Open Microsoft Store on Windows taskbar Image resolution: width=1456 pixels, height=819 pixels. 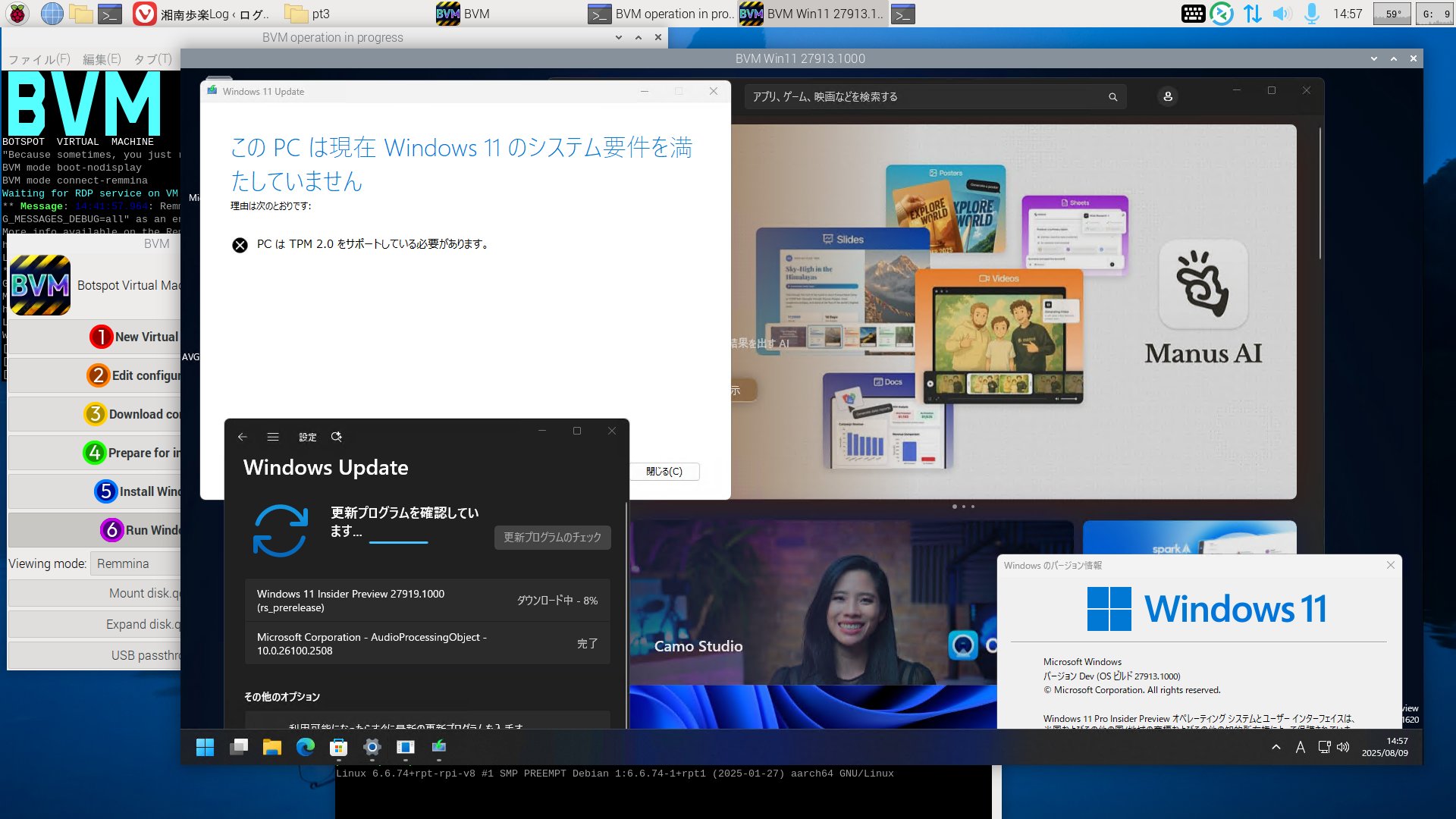[339, 747]
